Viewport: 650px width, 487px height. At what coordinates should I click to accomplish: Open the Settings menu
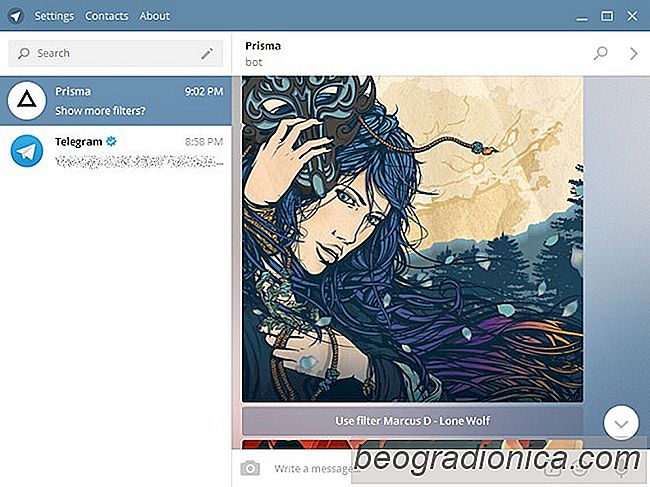tap(54, 16)
